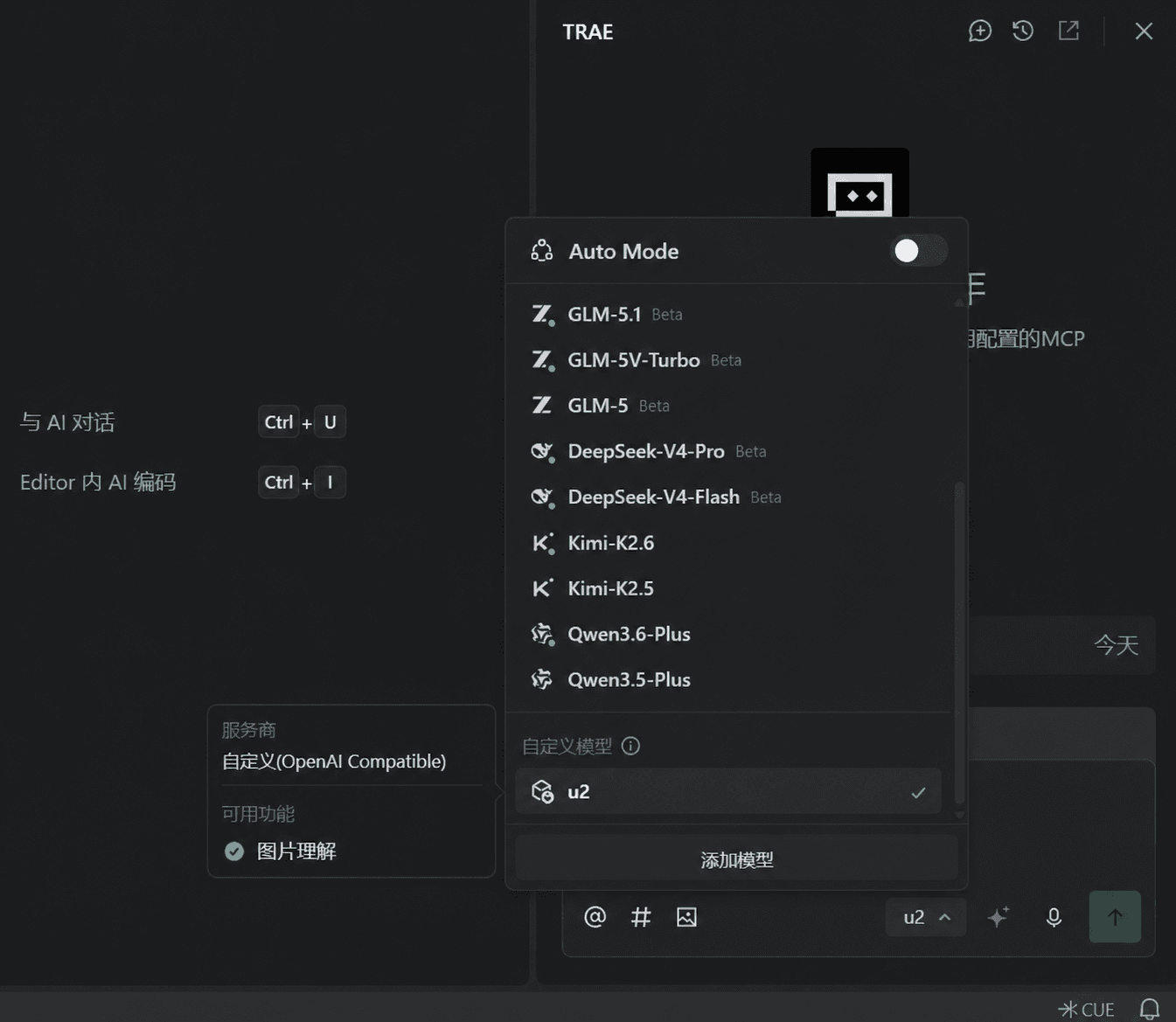The image size is (1176, 1022).
Task: Click the GLM-5 logo icon
Action: click(x=542, y=406)
